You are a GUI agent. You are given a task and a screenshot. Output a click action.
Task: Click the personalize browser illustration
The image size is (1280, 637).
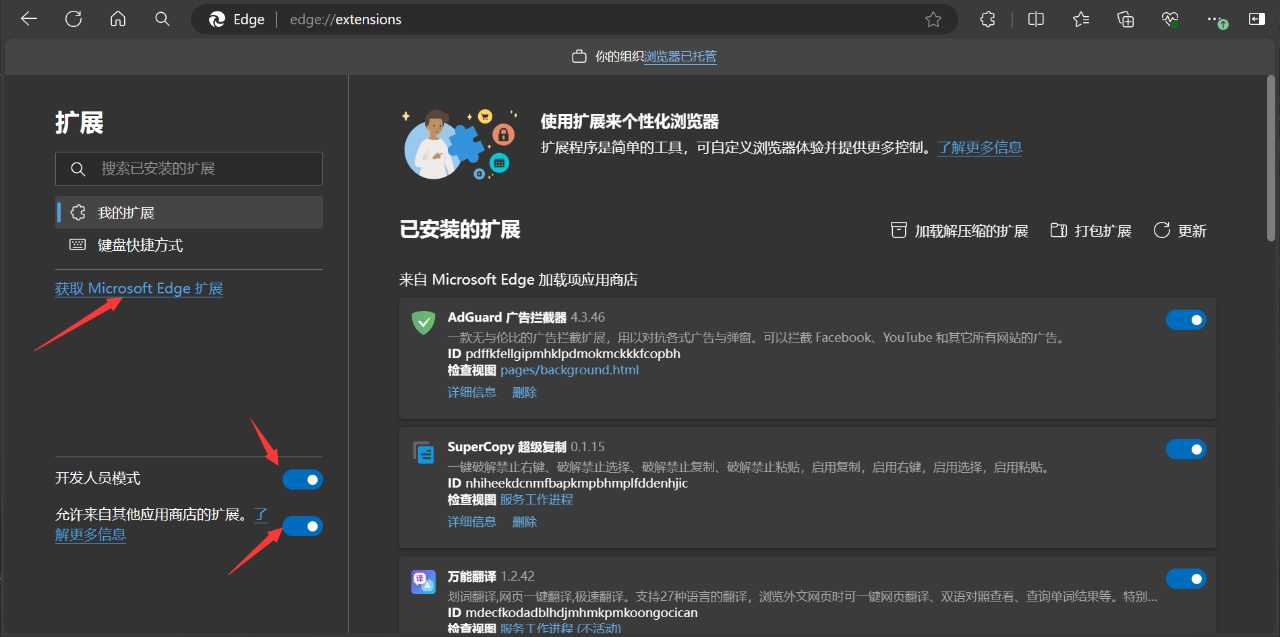point(458,143)
